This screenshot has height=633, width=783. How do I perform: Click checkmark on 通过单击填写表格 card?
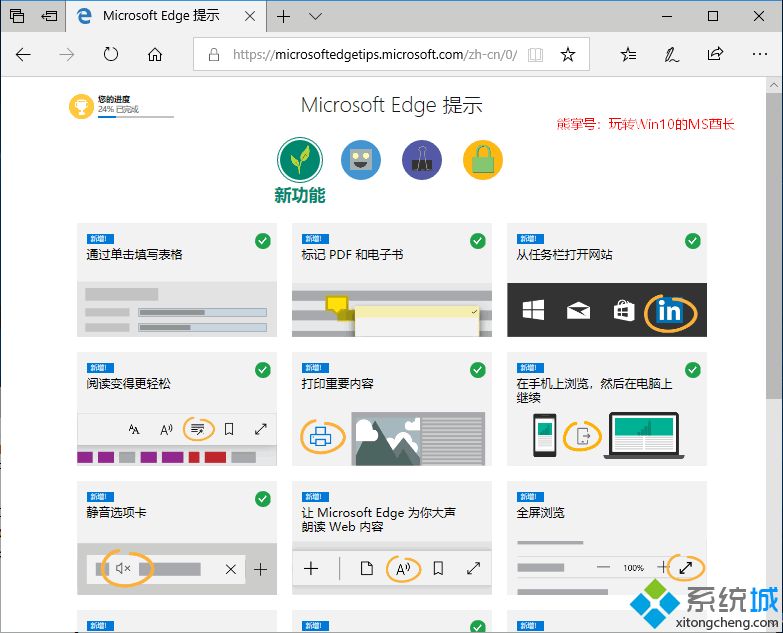click(x=263, y=241)
